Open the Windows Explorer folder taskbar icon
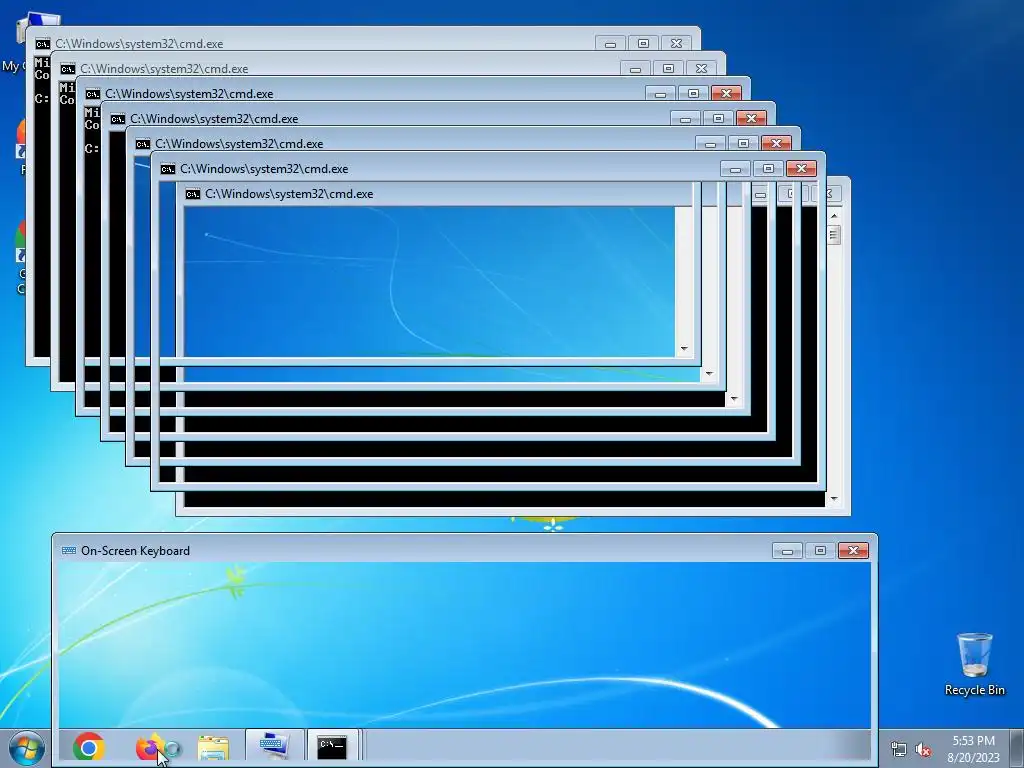 point(213,748)
